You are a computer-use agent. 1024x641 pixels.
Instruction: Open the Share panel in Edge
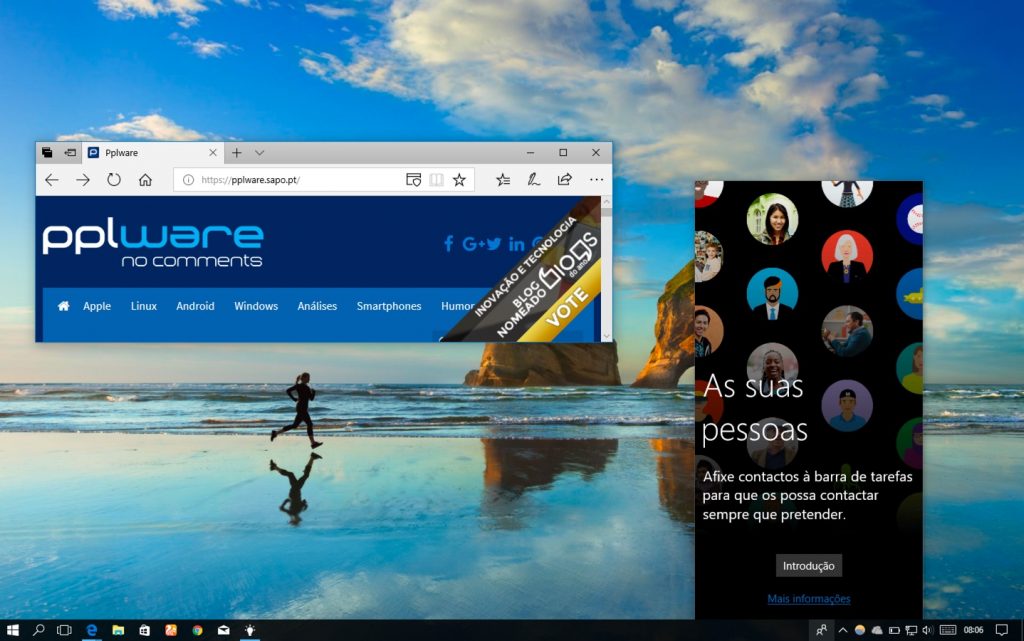point(563,180)
